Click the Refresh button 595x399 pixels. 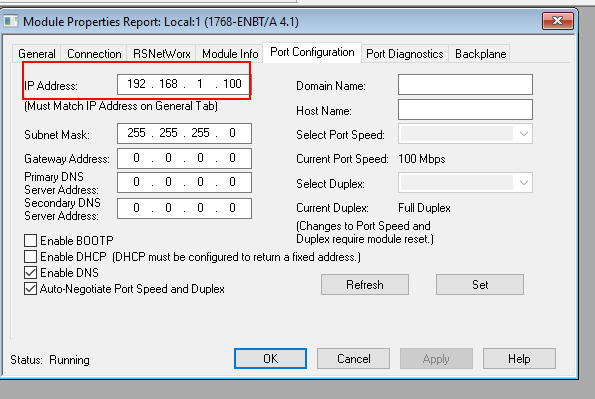365,285
